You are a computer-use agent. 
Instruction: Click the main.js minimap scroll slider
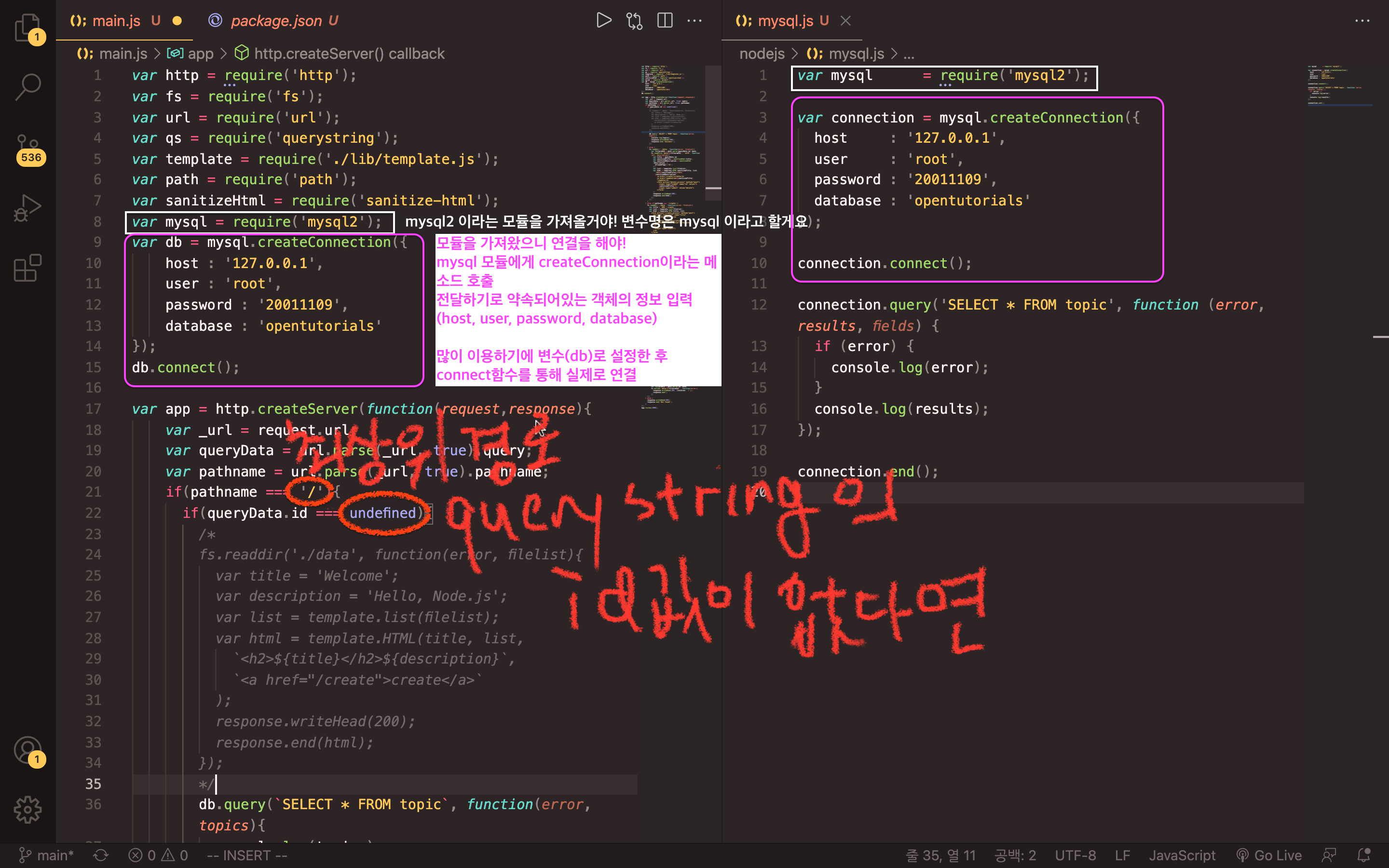coord(713,132)
